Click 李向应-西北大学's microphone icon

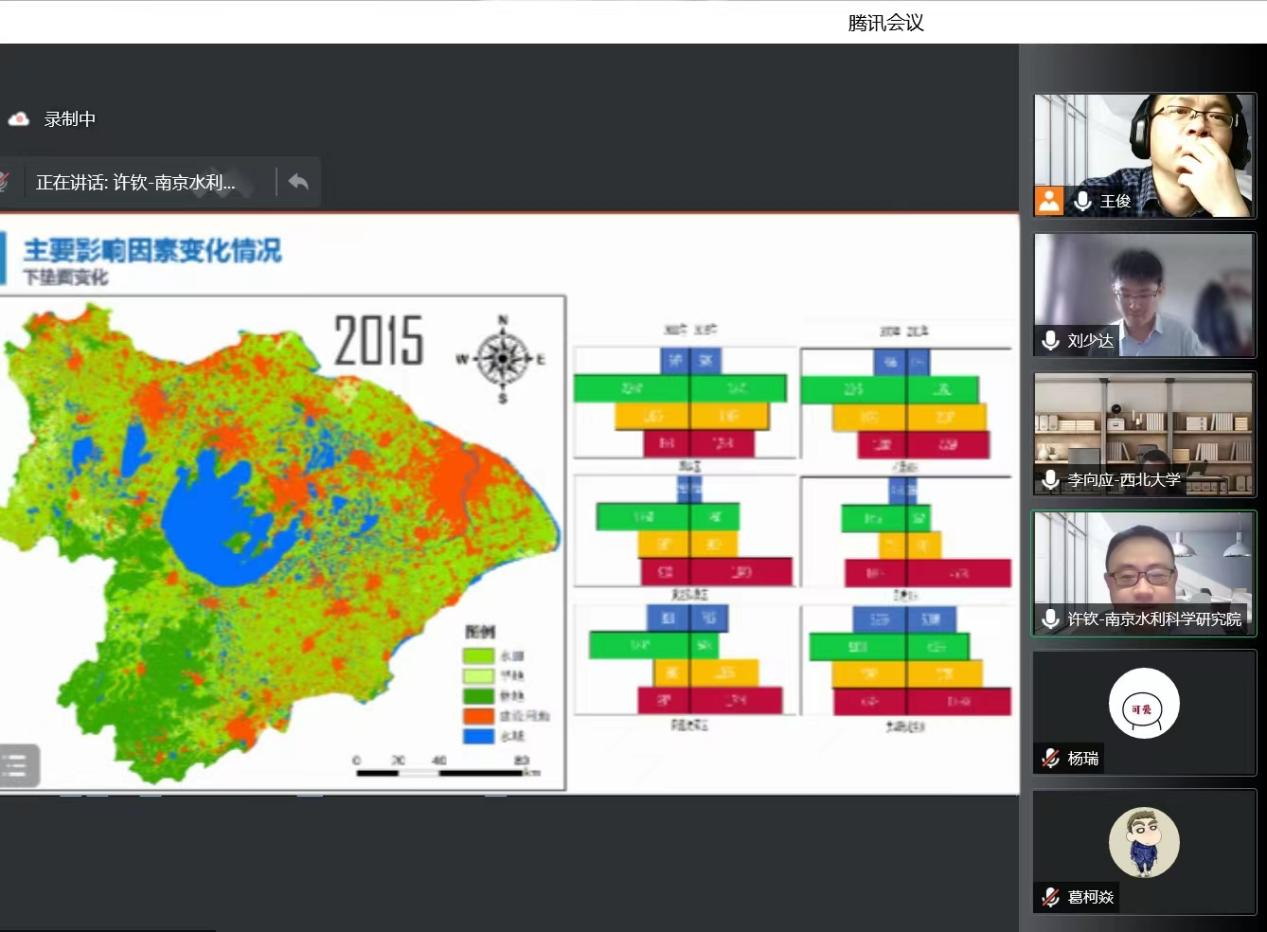coord(1050,480)
